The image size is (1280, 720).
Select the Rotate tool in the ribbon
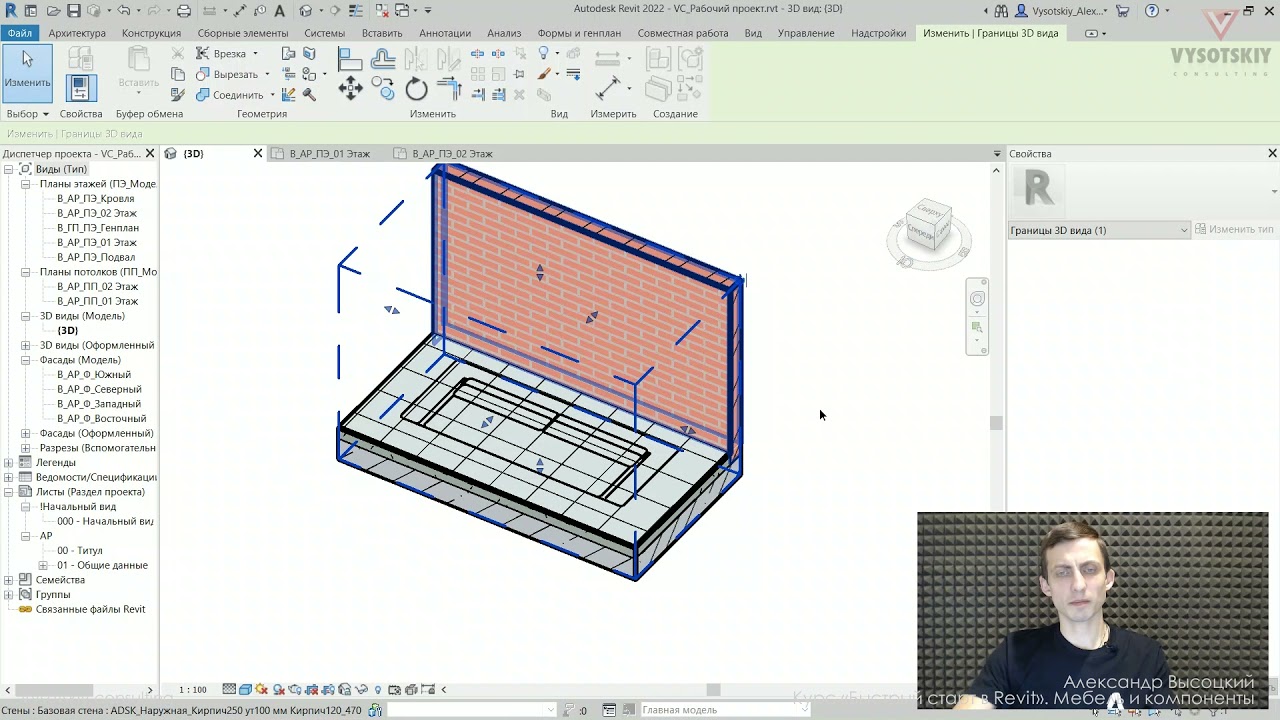pyautogui.click(x=417, y=89)
